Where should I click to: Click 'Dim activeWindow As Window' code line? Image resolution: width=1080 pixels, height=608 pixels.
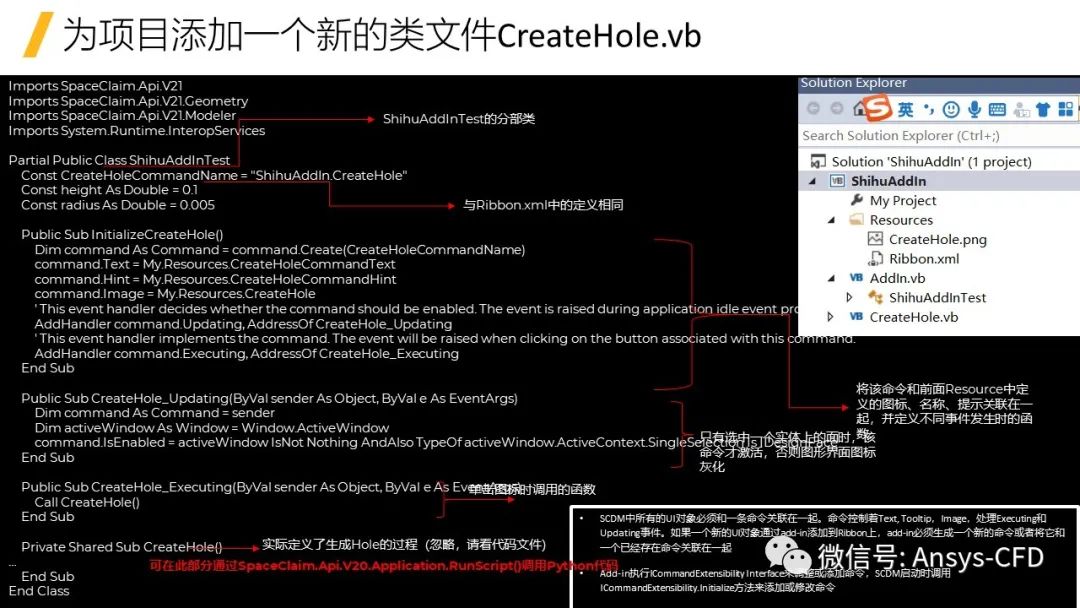click(211, 428)
